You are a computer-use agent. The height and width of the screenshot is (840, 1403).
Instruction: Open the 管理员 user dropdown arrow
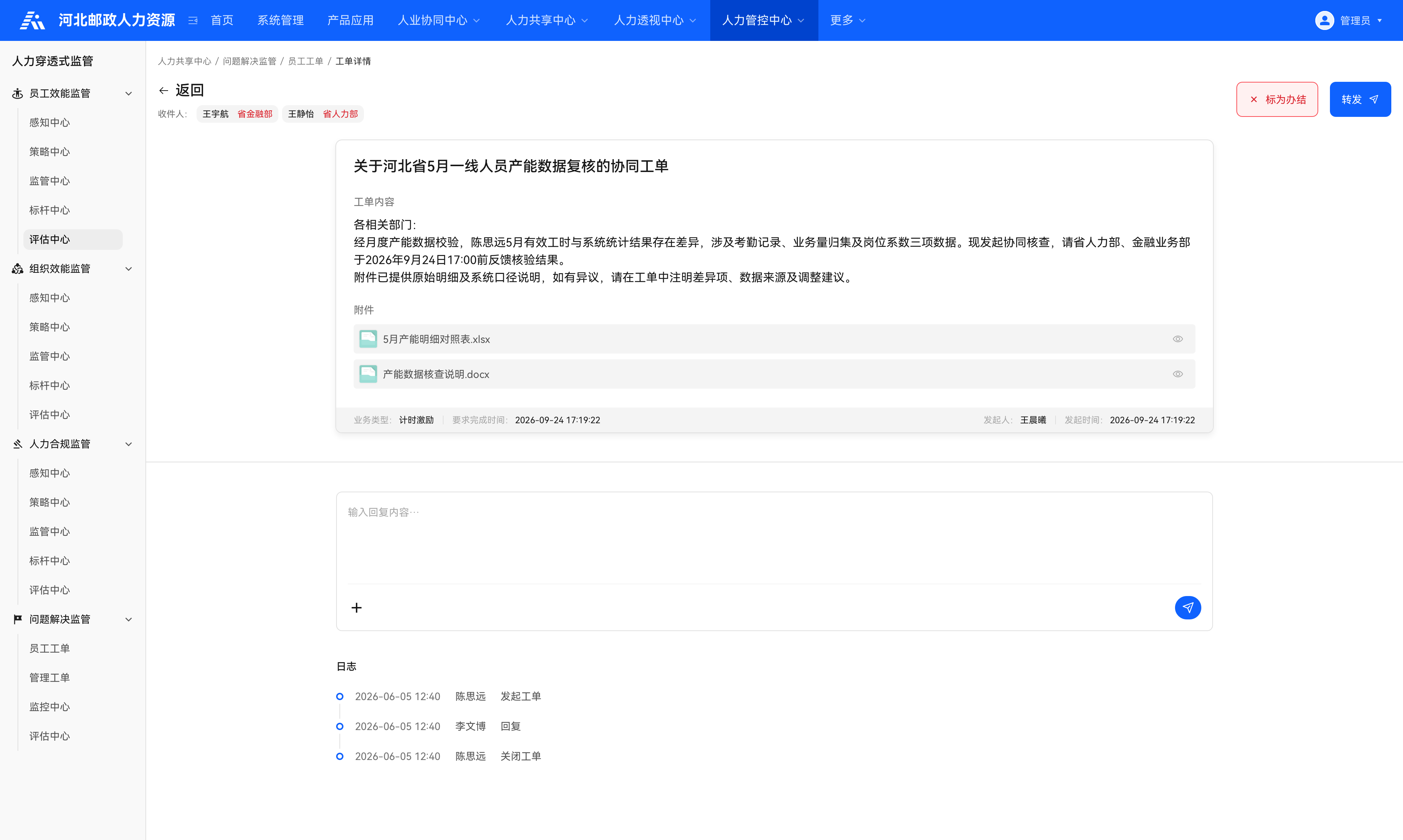point(1379,20)
